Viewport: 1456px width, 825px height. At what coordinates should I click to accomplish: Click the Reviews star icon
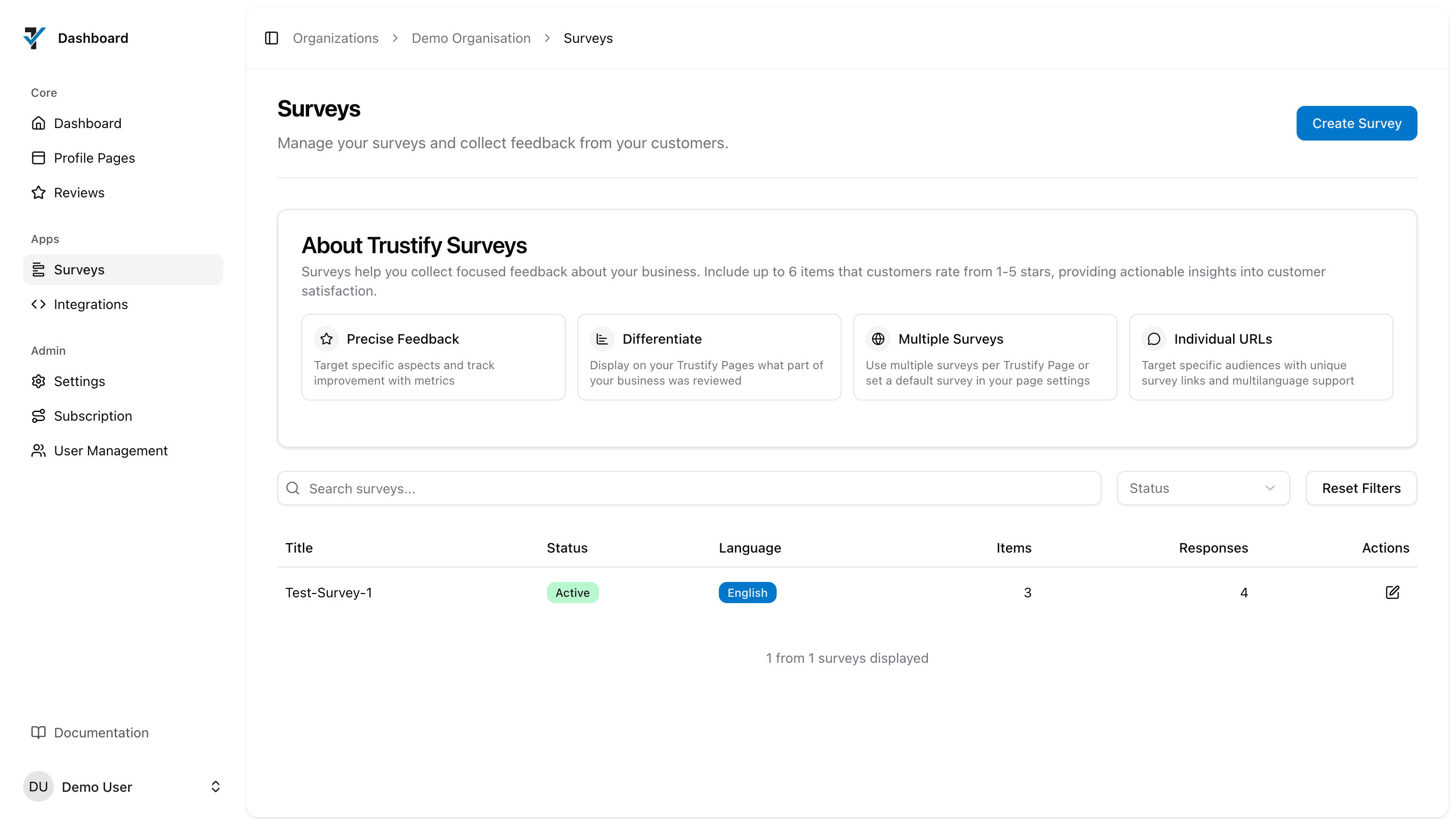pyautogui.click(x=38, y=192)
